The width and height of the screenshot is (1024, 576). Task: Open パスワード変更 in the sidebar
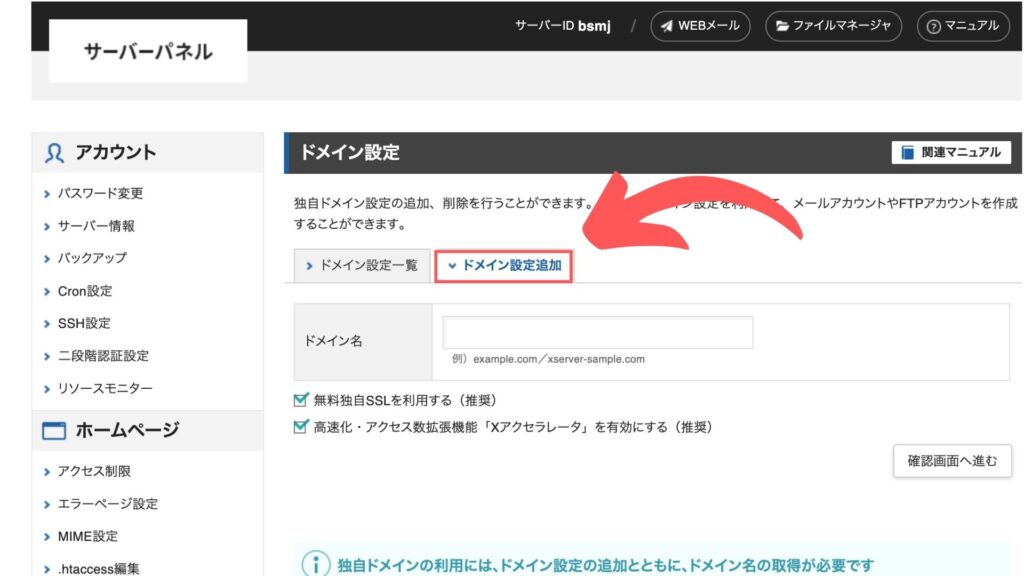100,193
